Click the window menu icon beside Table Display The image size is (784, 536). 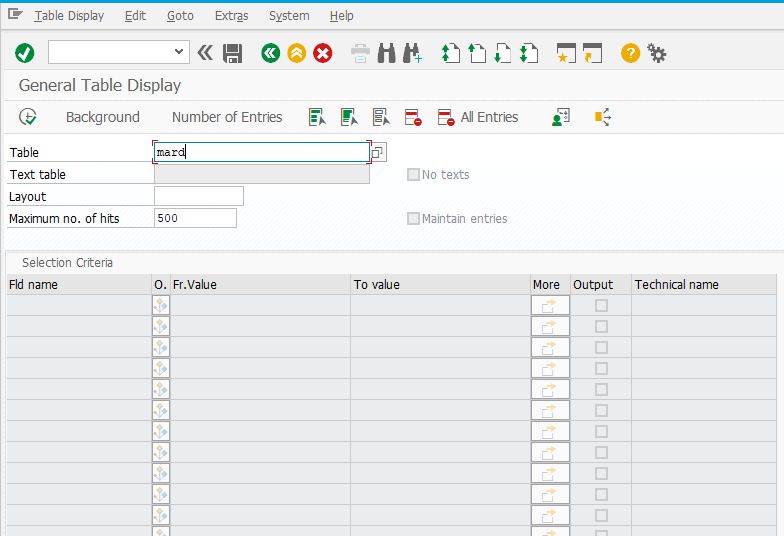(15, 14)
